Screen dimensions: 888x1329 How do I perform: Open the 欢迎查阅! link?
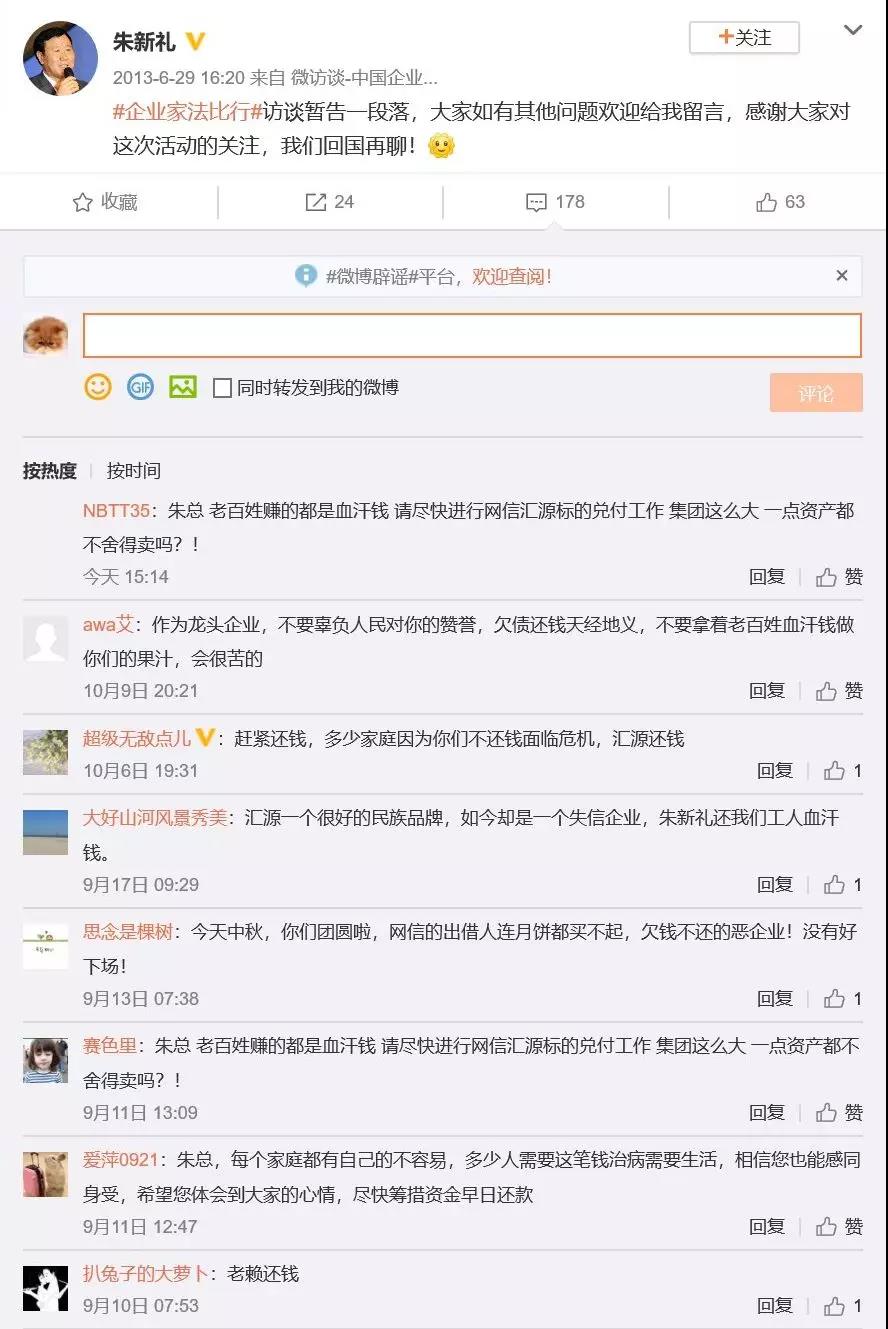(x=512, y=277)
